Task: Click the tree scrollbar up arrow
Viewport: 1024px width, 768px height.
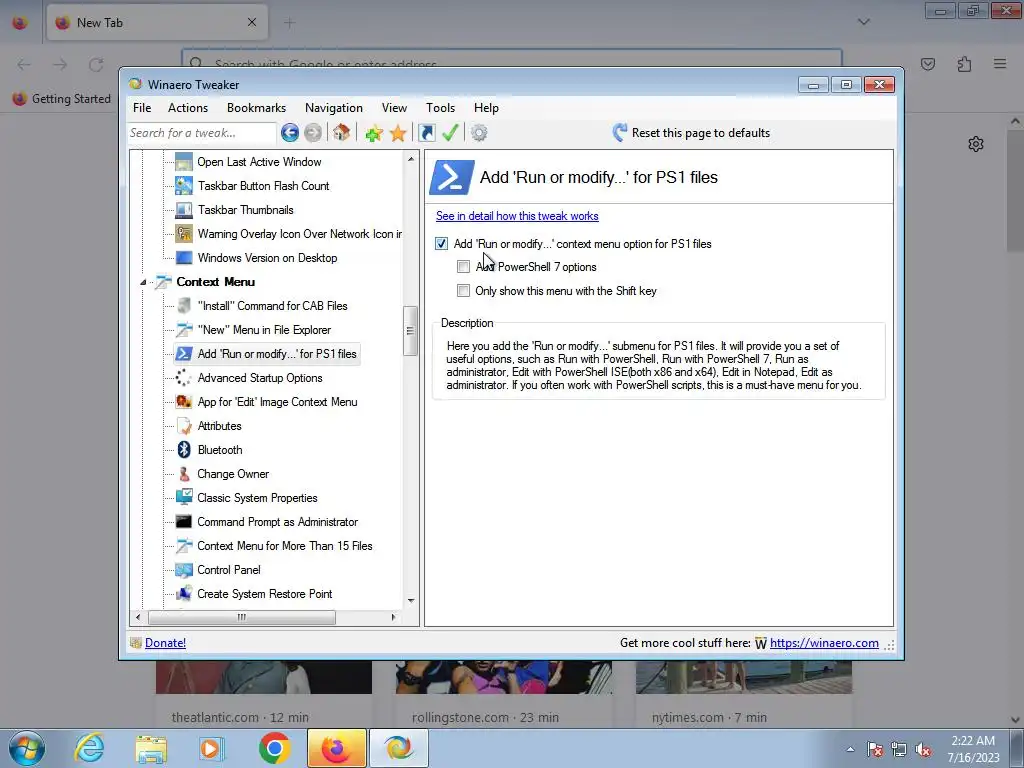Action: (x=411, y=159)
